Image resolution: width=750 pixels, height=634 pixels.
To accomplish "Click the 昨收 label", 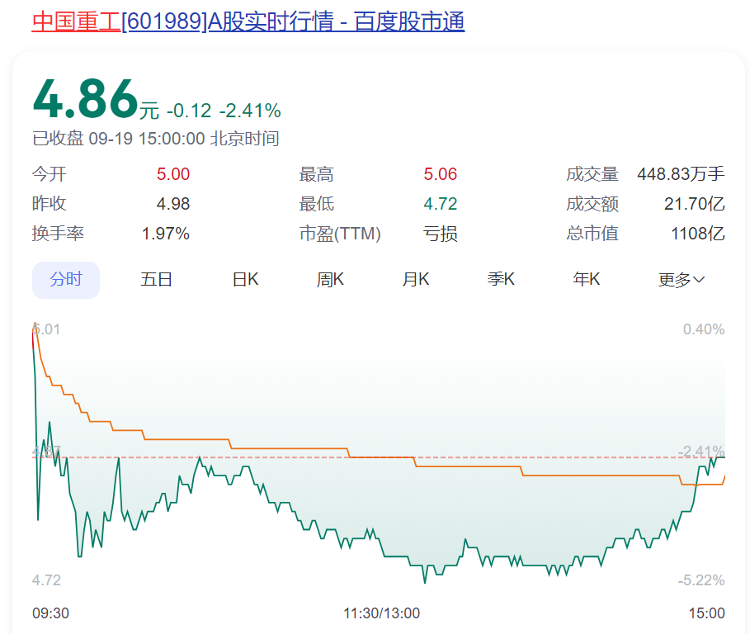I will pyautogui.click(x=49, y=204).
